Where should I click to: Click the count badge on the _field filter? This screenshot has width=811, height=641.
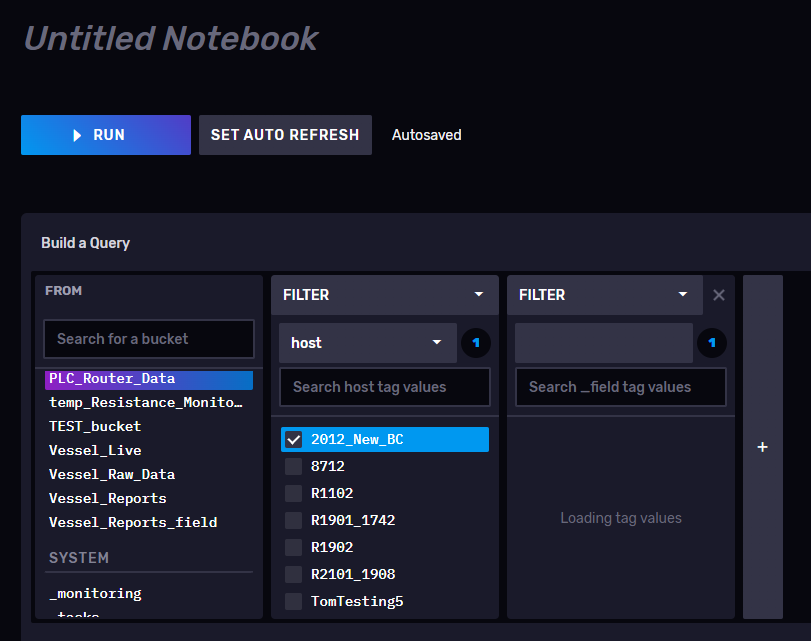point(712,342)
